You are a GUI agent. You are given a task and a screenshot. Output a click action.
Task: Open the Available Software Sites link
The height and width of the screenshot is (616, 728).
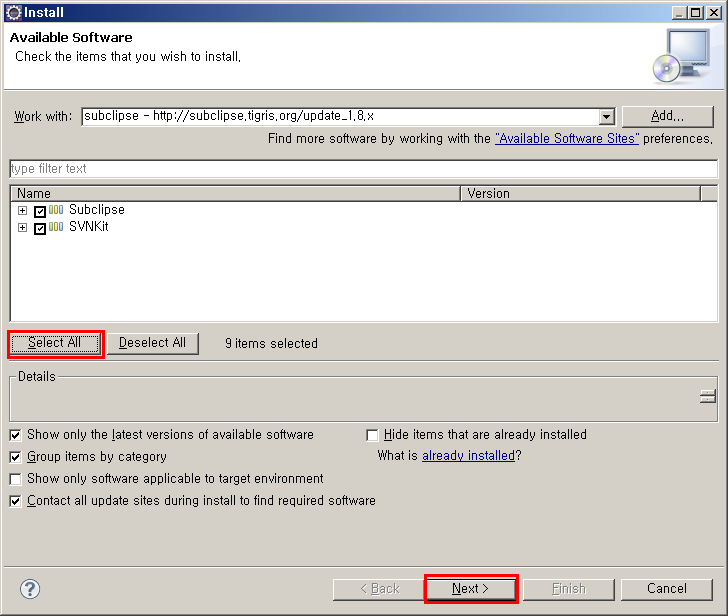566,139
